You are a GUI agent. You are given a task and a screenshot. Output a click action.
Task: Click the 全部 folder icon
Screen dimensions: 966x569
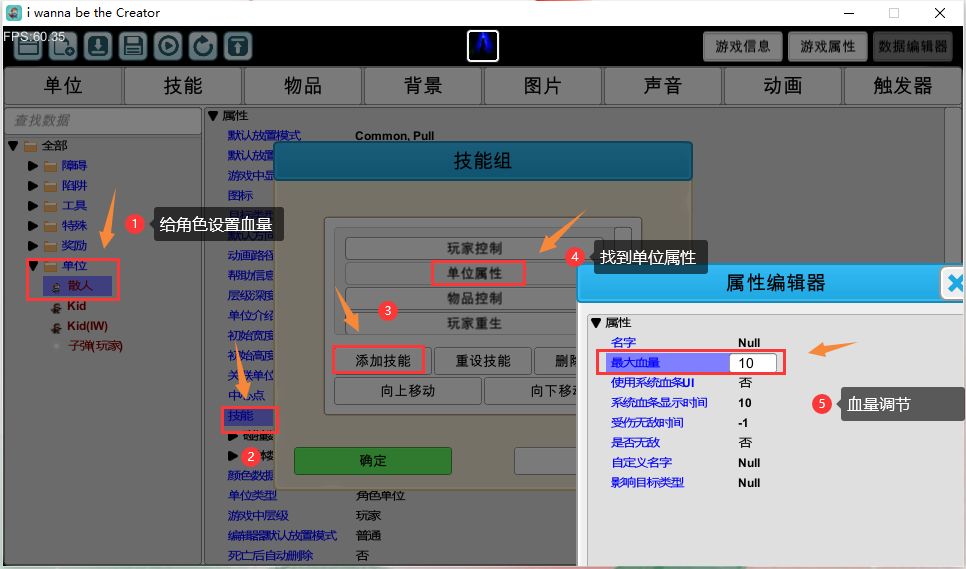30,146
